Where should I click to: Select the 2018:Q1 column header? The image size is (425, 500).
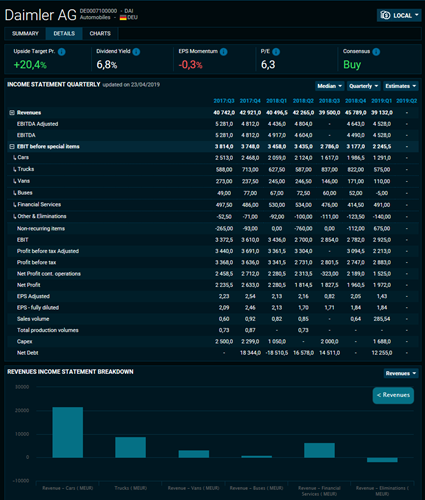point(276,101)
